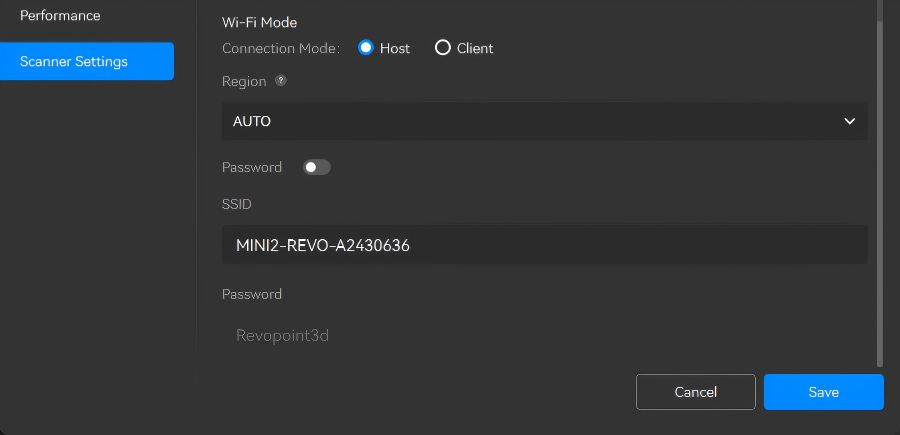Viewport: 900px width, 435px height.
Task: Save the Wi-Fi settings
Action: click(x=823, y=392)
